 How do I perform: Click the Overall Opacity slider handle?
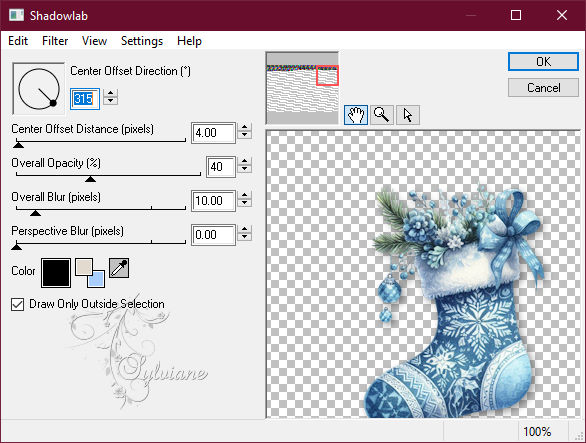pos(90,179)
